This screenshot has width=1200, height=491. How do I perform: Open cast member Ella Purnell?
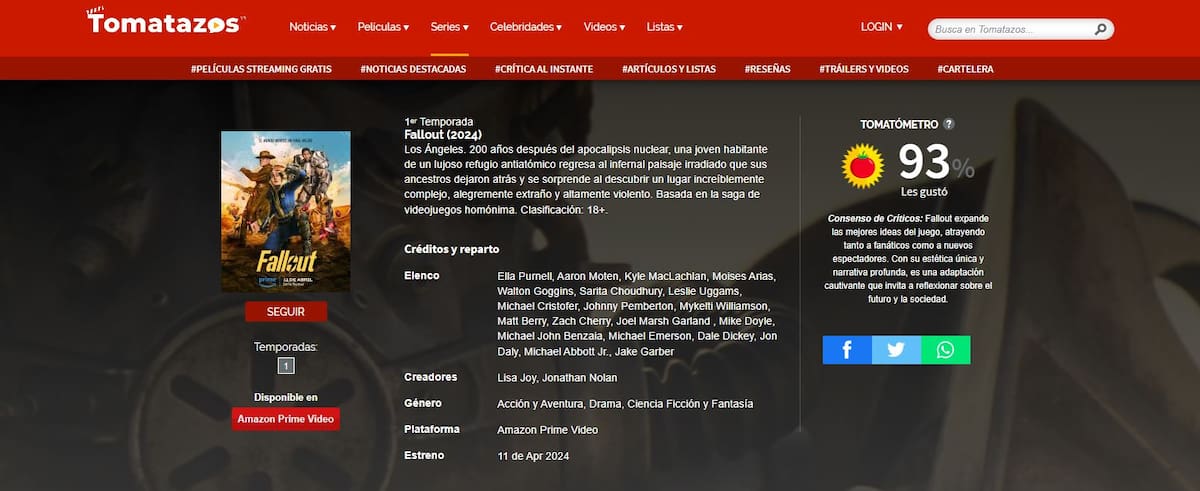pyautogui.click(x=525, y=276)
